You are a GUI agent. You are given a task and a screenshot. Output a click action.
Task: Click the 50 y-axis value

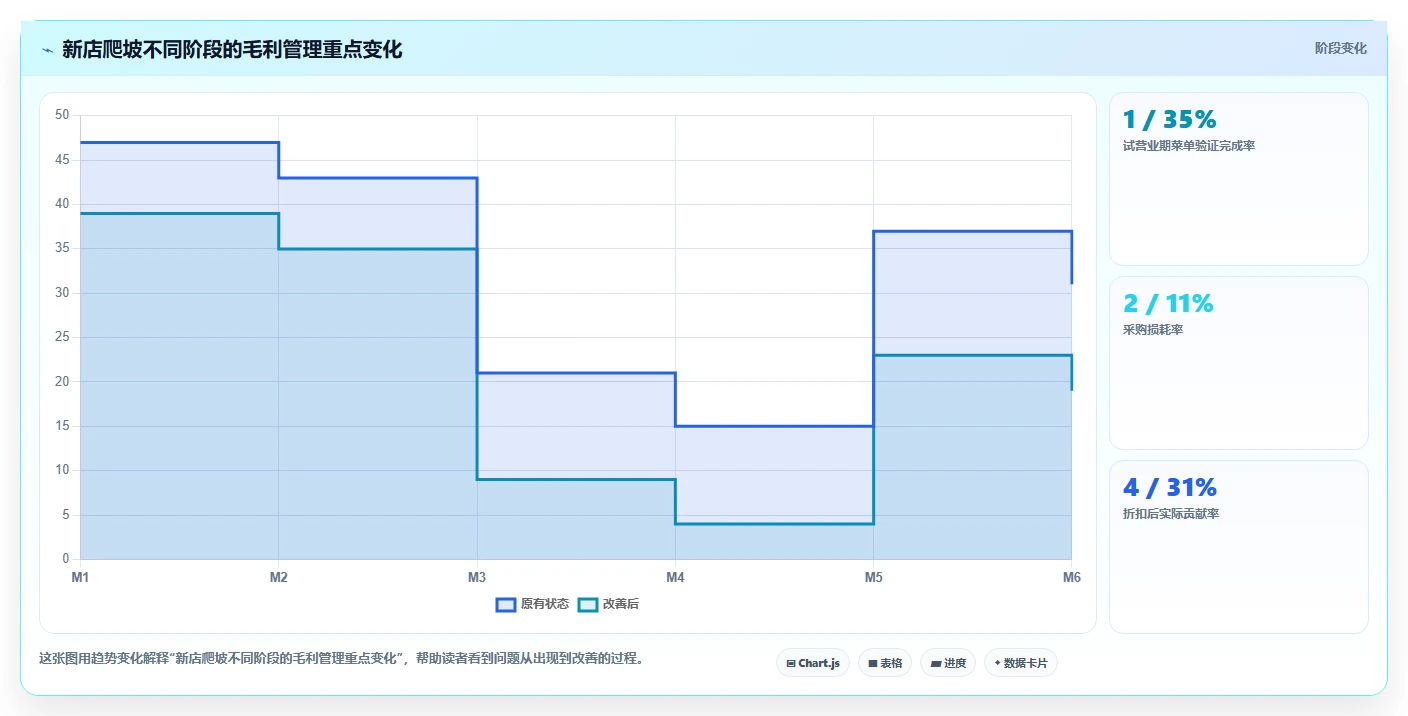[x=62, y=115]
